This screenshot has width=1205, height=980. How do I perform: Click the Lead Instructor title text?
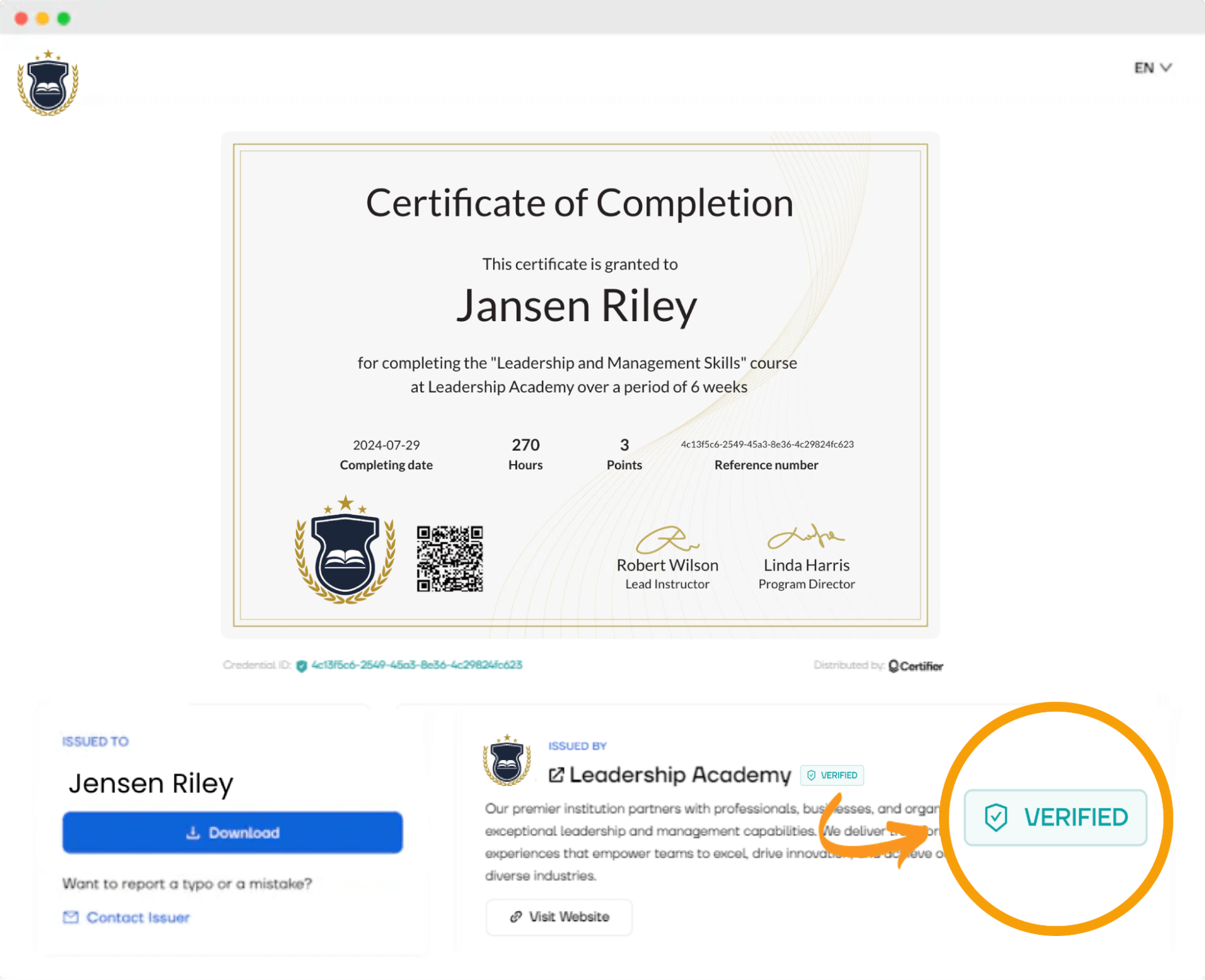667,584
